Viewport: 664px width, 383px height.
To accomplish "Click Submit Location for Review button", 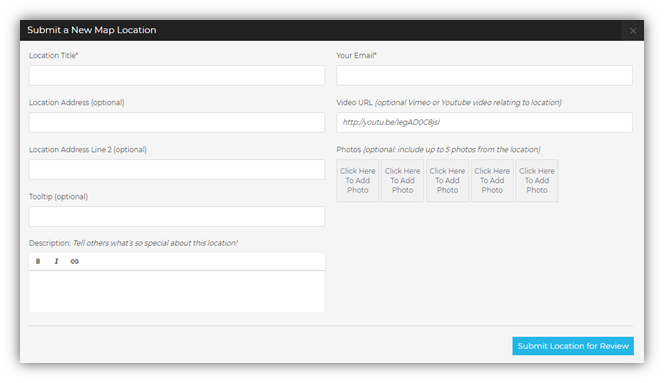I will point(573,346).
